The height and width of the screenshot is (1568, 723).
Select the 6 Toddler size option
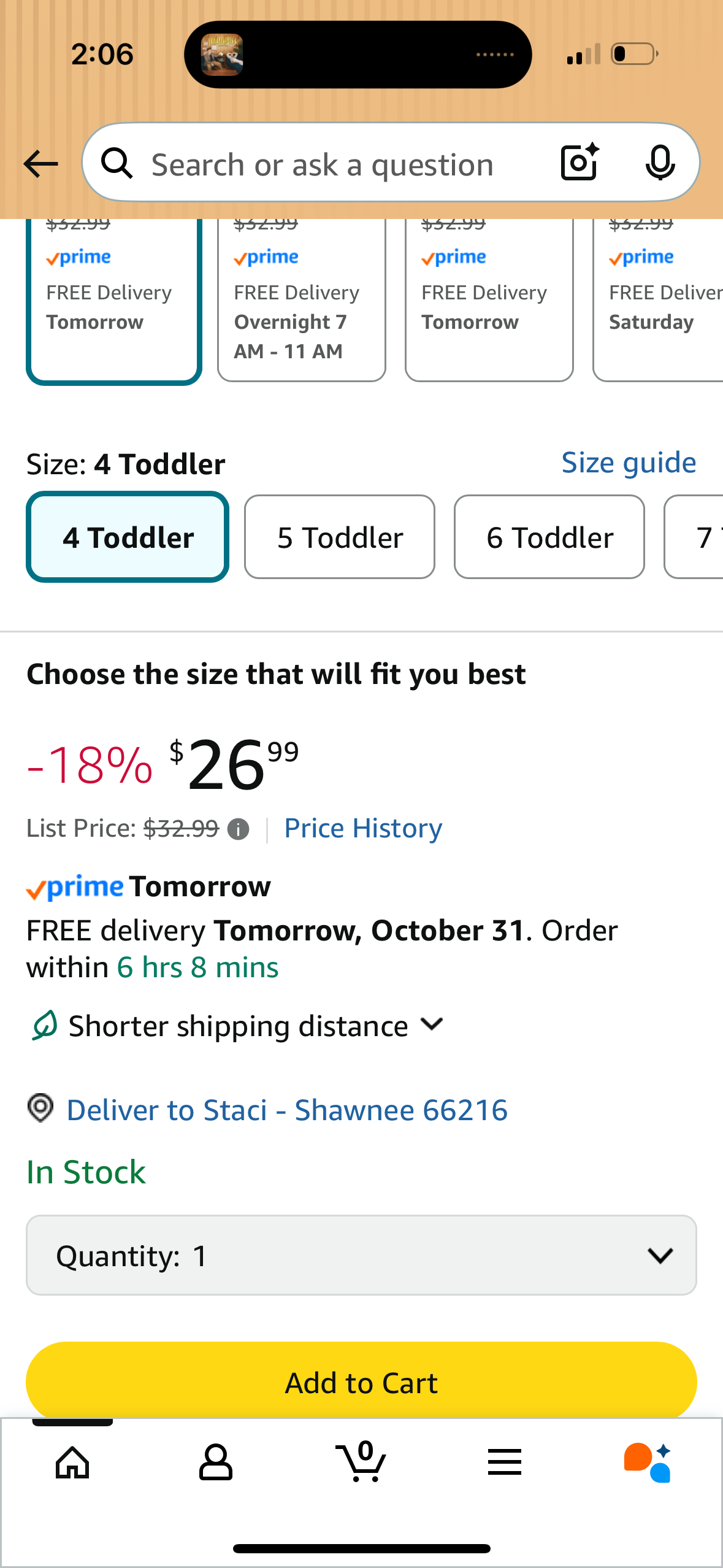click(x=549, y=536)
